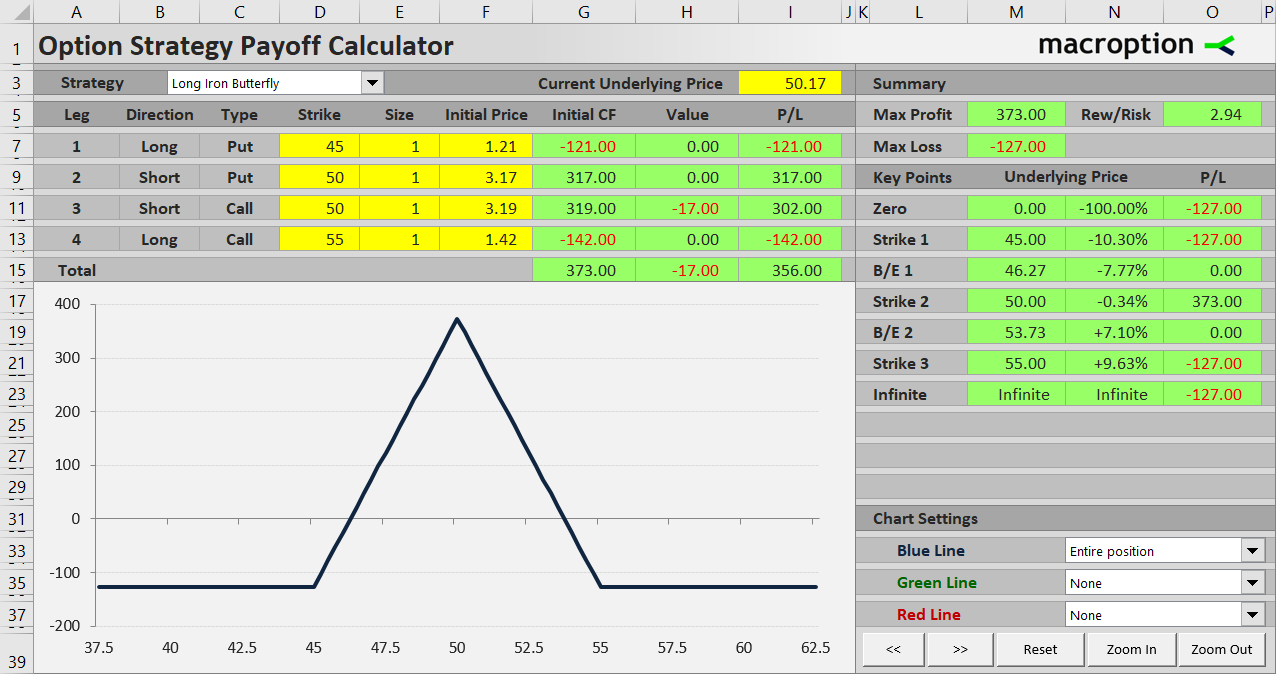Viewport: 1276px width, 674px height.
Task: Select column M header
Action: [x=1016, y=12]
